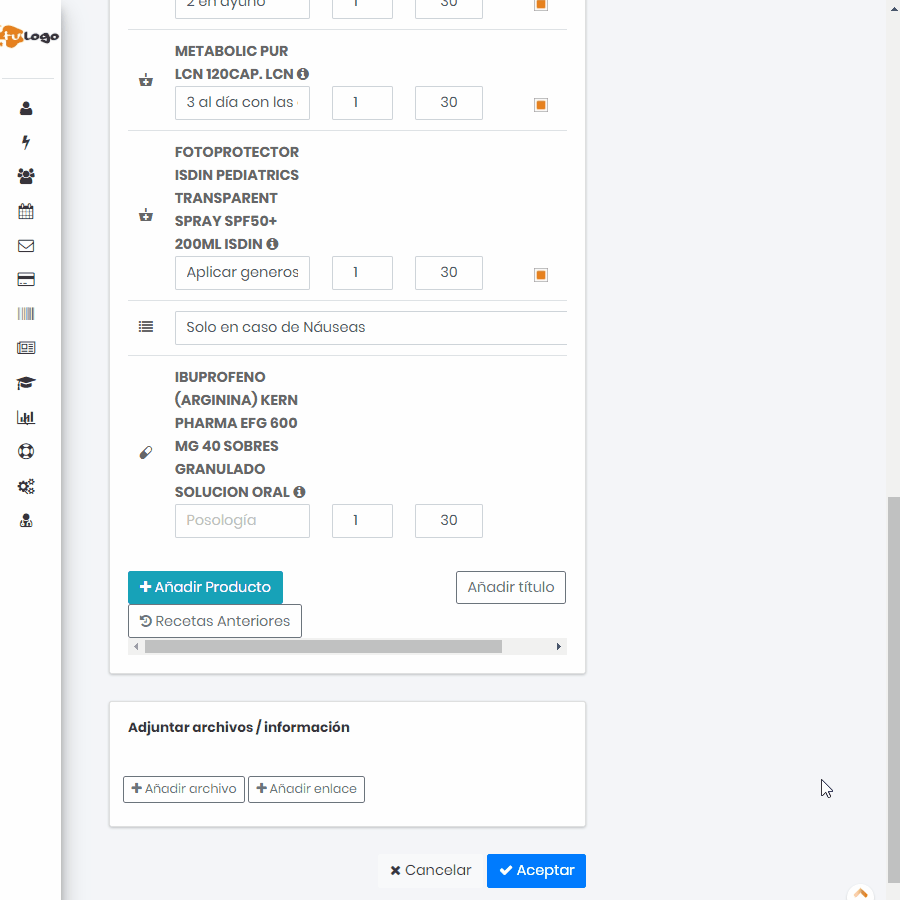The height and width of the screenshot is (900, 900).
Task: Click Añadir archivo button
Action: 184,789
